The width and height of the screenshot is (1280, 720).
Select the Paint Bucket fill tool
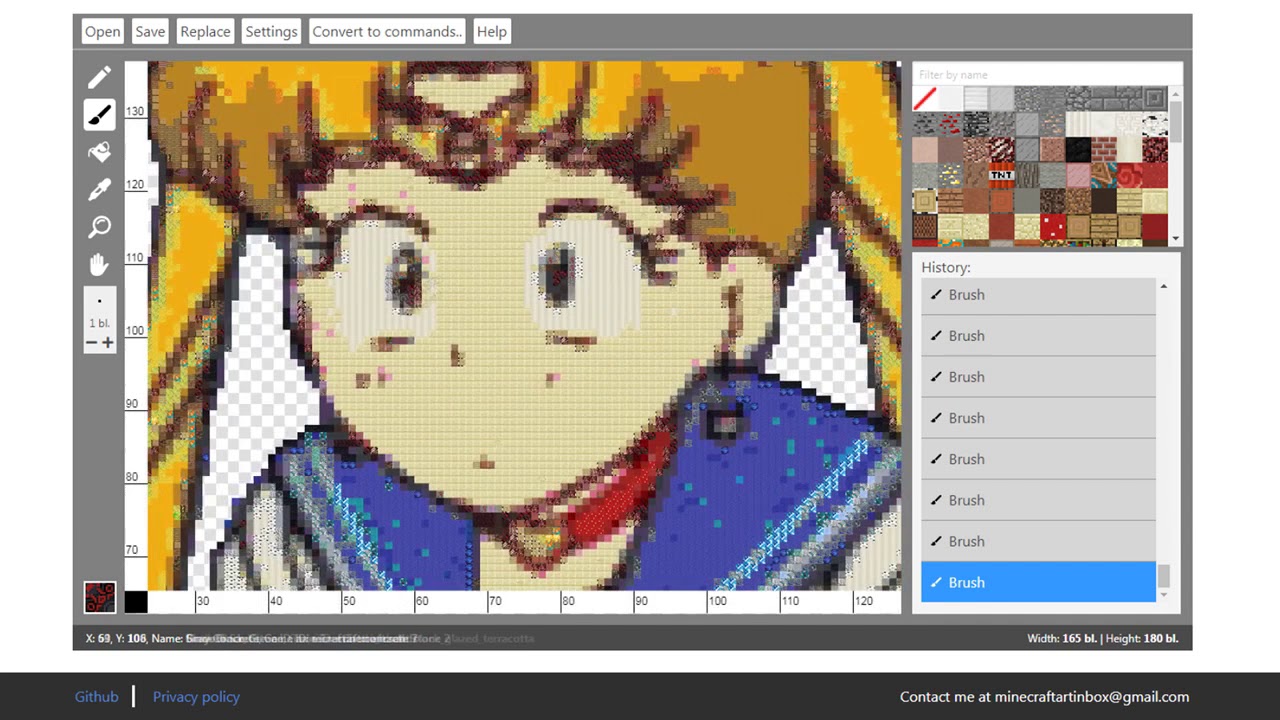(99, 152)
